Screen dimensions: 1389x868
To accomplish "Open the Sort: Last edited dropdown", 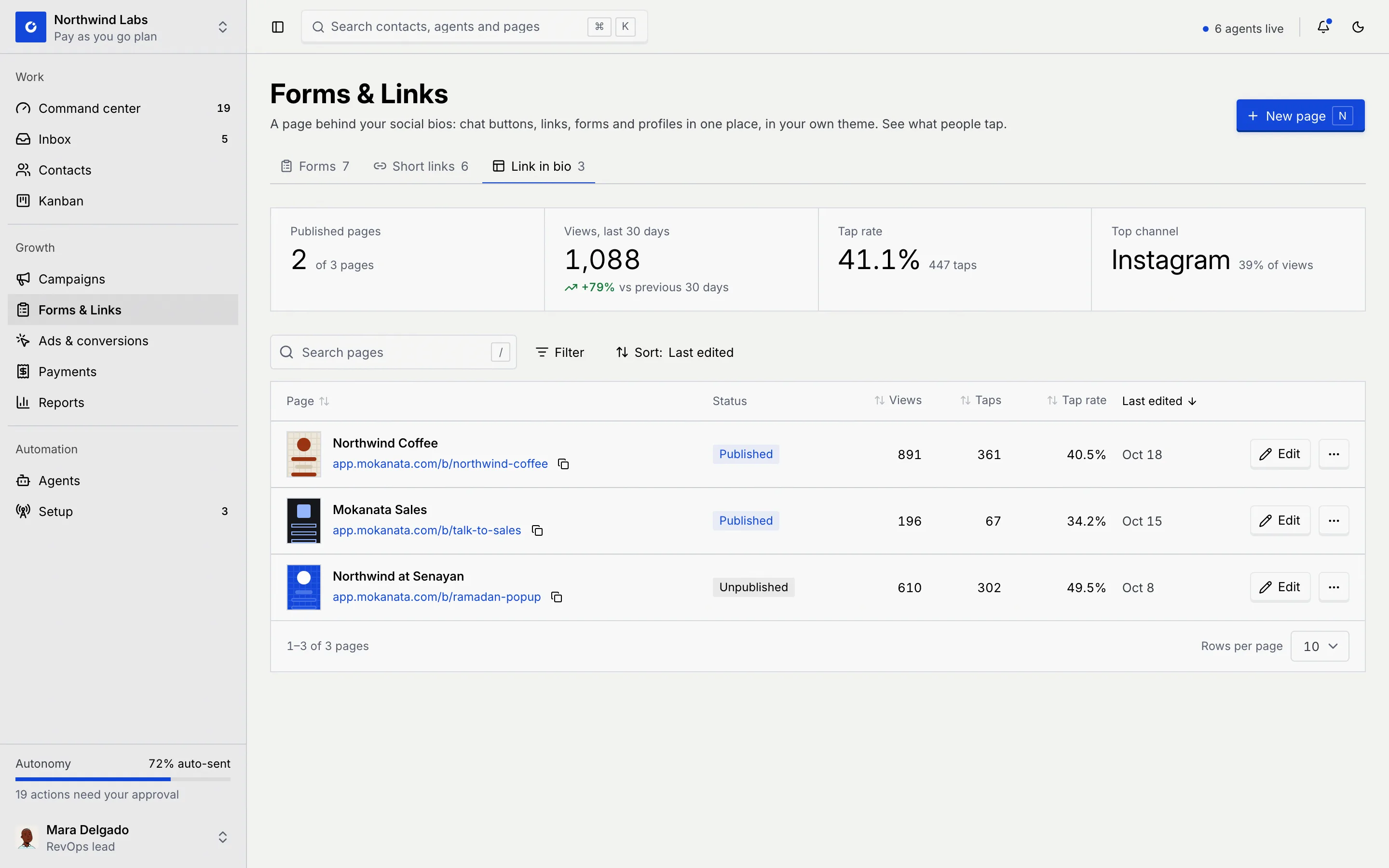I will (x=674, y=353).
